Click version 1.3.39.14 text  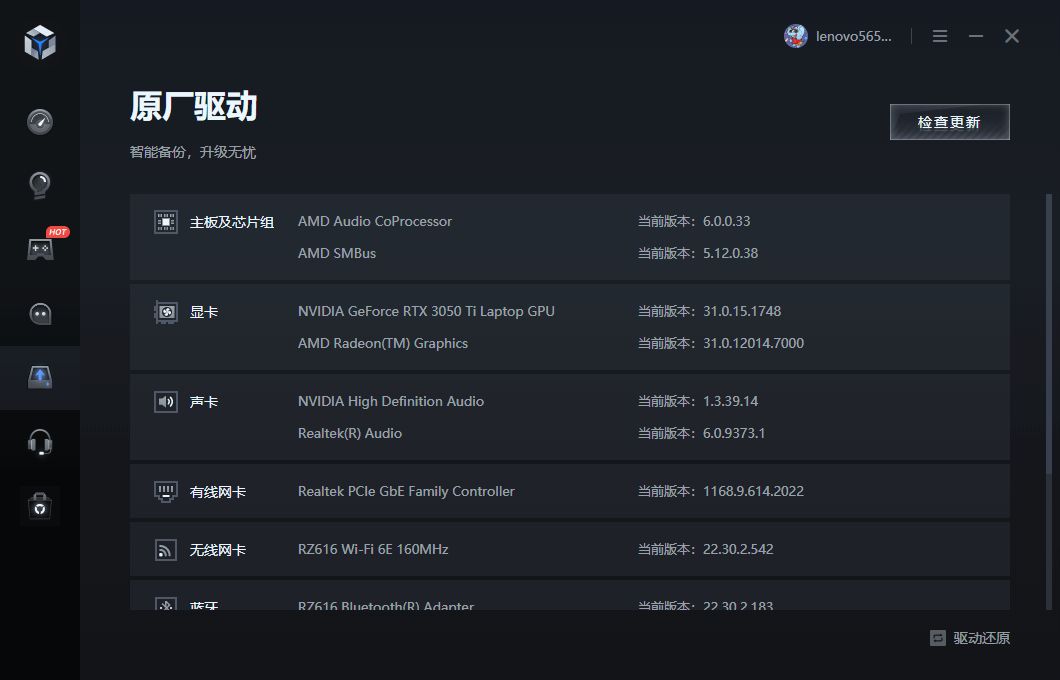[x=730, y=401]
